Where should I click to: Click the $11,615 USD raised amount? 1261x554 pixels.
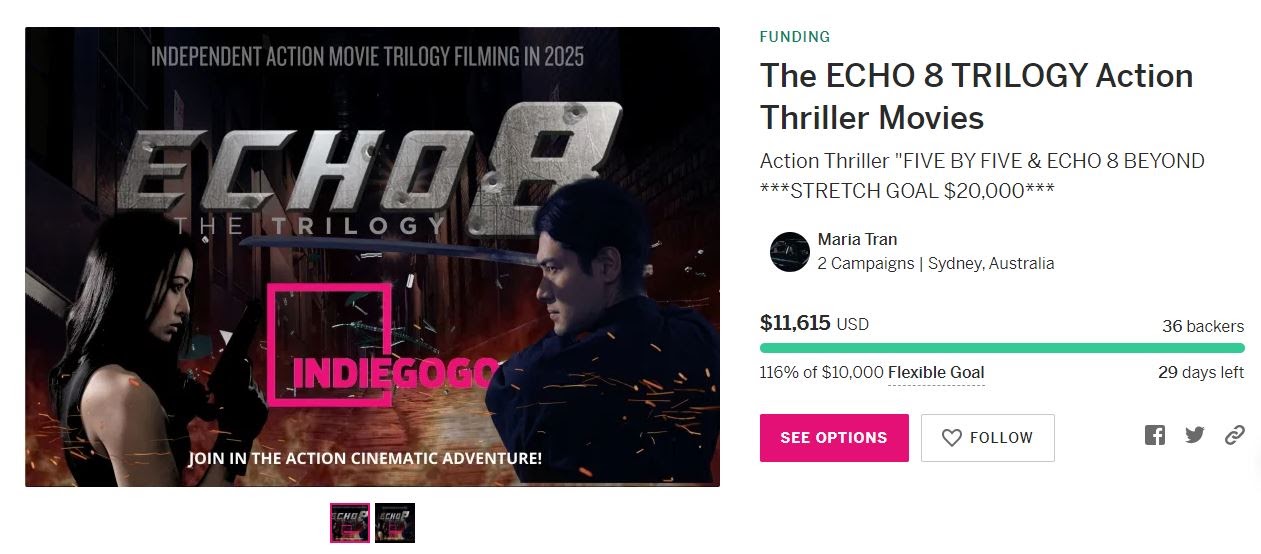[814, 323]
